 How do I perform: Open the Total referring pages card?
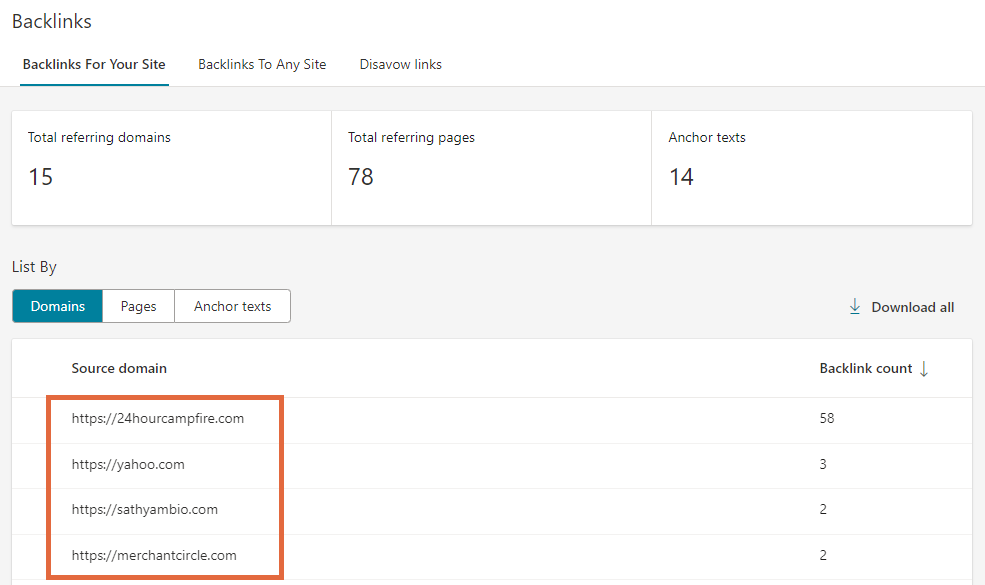491,168
